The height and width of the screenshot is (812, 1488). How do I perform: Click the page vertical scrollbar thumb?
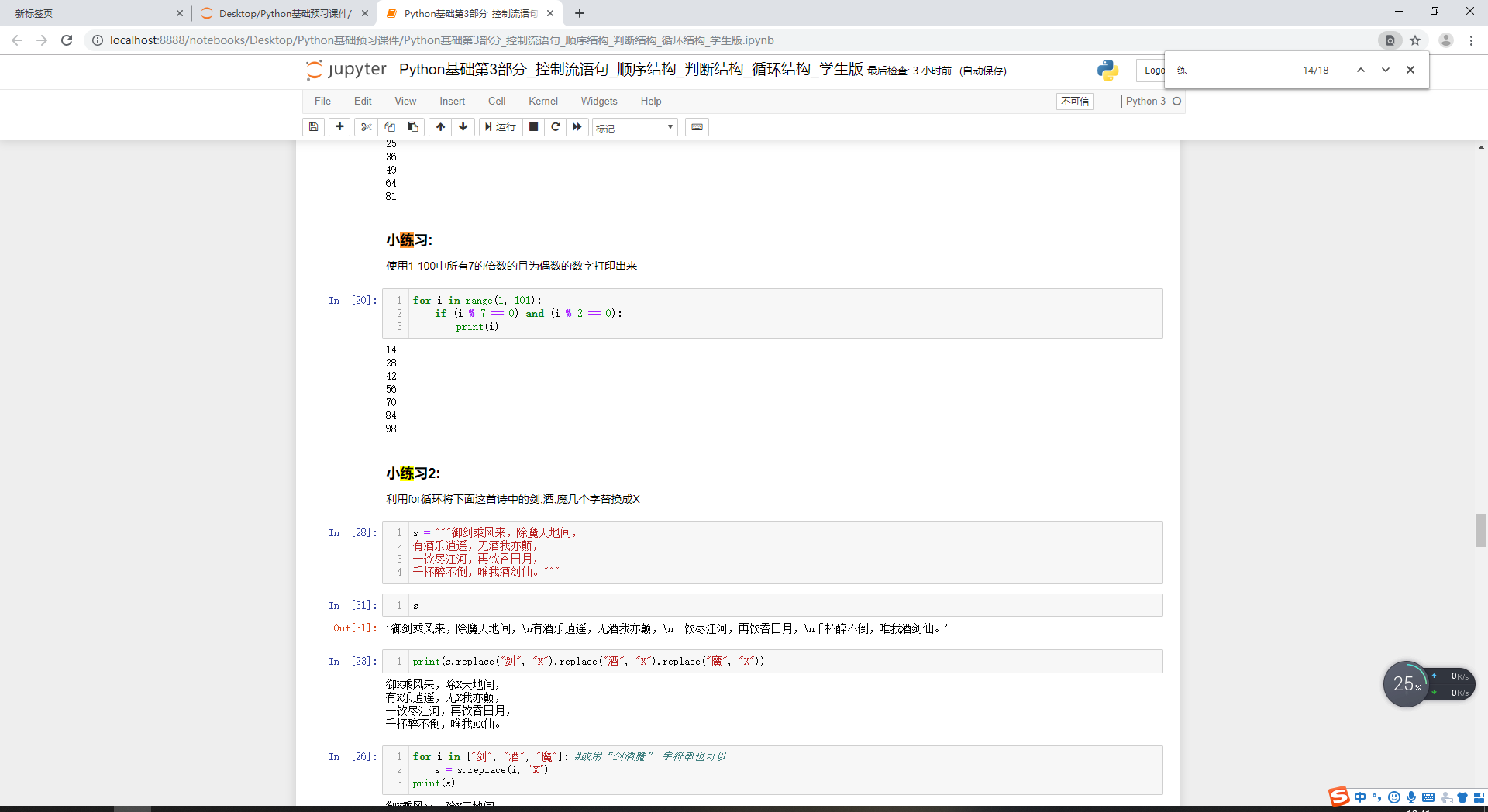pyautogui.click(x=1481, y=531)
